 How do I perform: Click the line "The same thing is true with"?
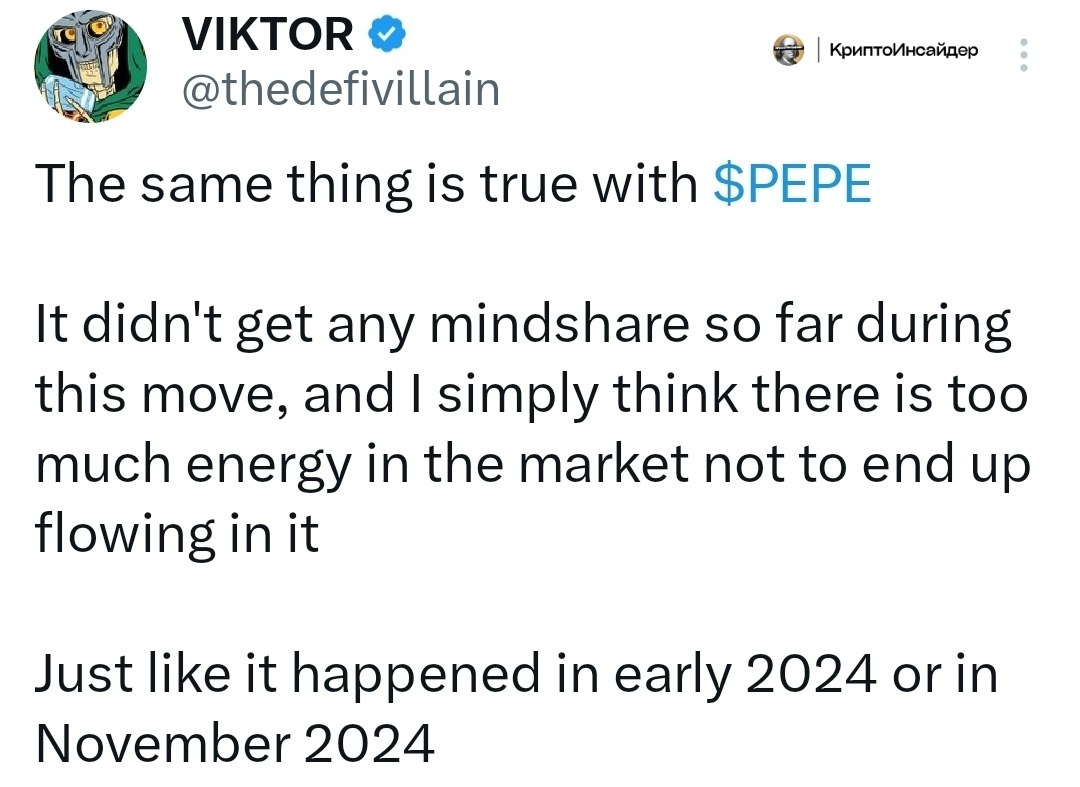click(x=366, y=184)
